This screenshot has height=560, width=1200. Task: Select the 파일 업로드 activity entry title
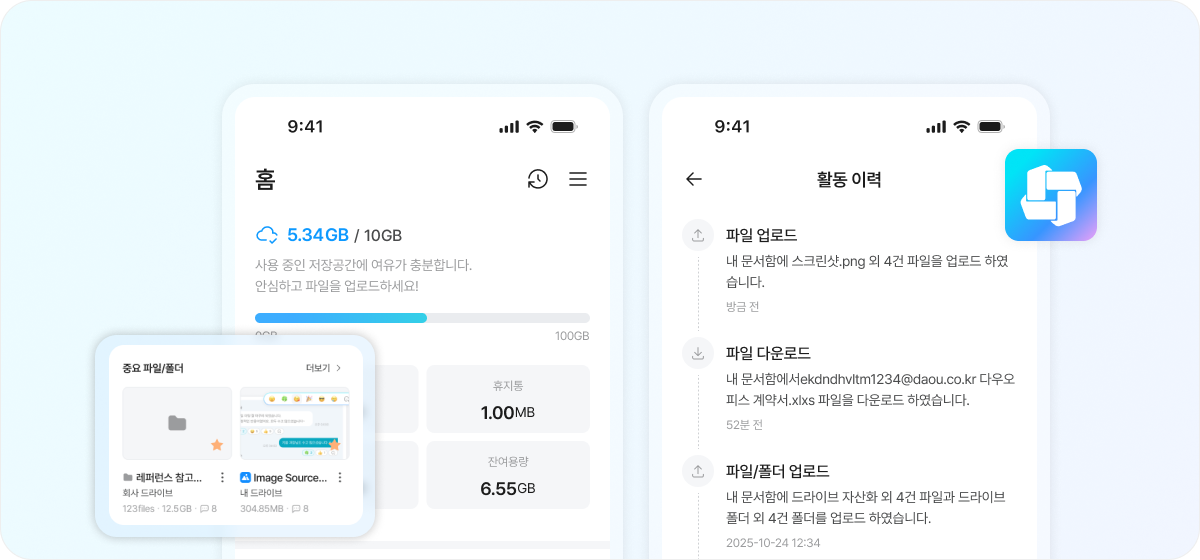point(761,235)
